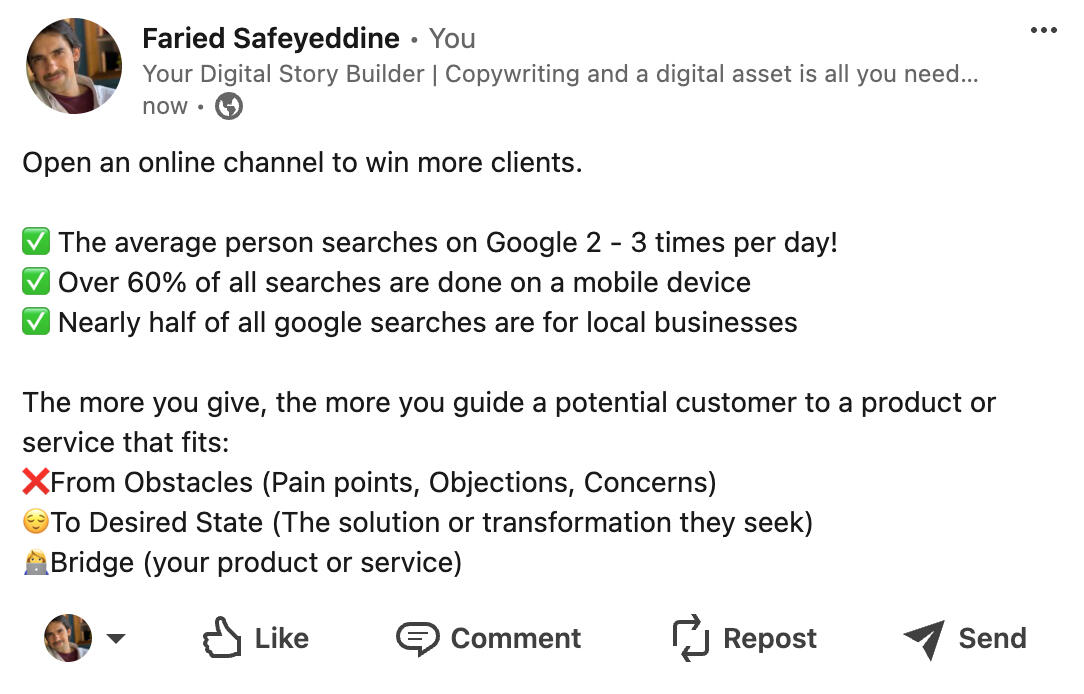
Task: Click the green checkmark beside Nearly half
Action: click(36, 323)
